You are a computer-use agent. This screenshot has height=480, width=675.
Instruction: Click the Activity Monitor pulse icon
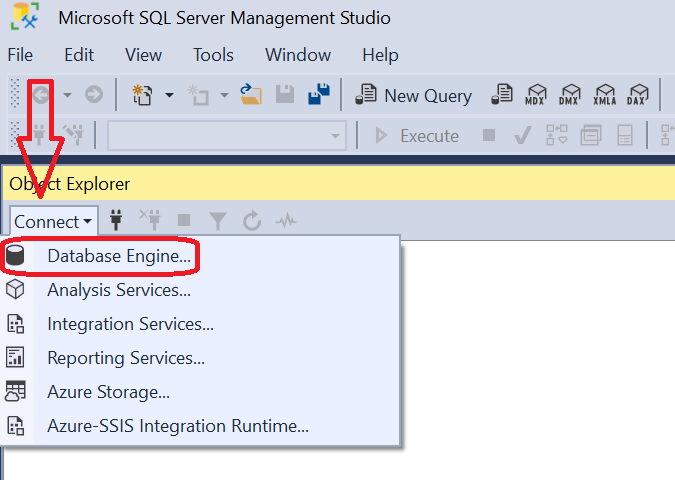(286, 221)
